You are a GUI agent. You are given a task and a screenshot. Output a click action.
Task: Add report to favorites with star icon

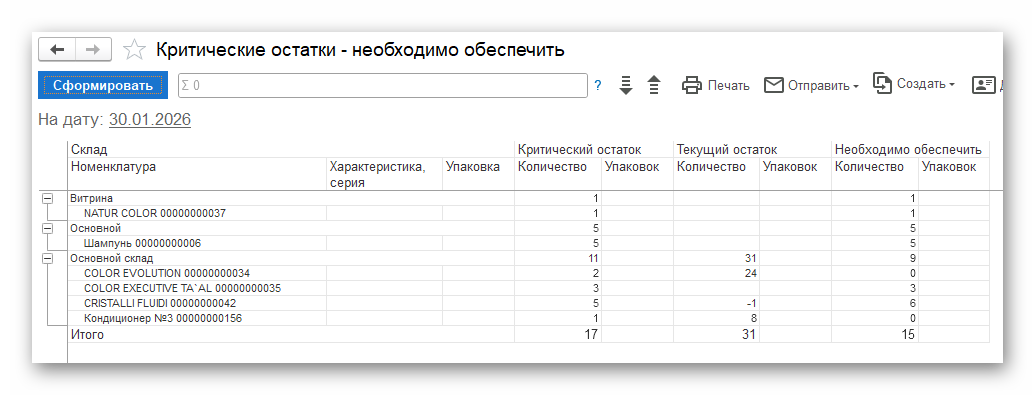coord(135,50)
